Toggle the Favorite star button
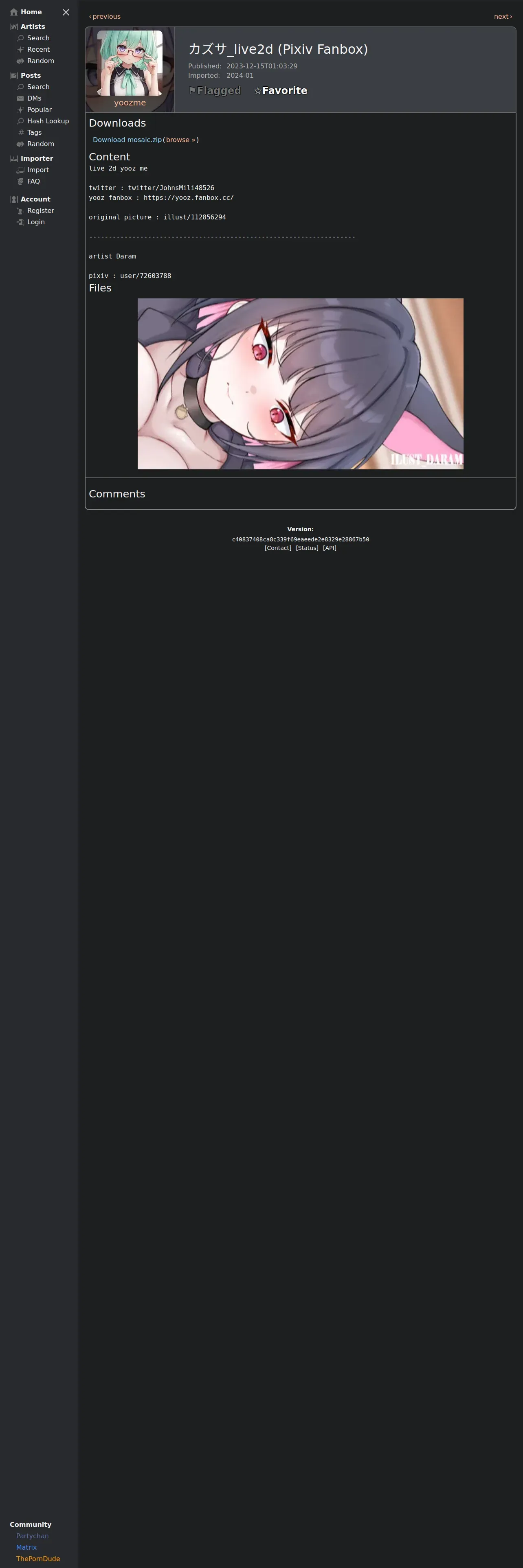 281,91
